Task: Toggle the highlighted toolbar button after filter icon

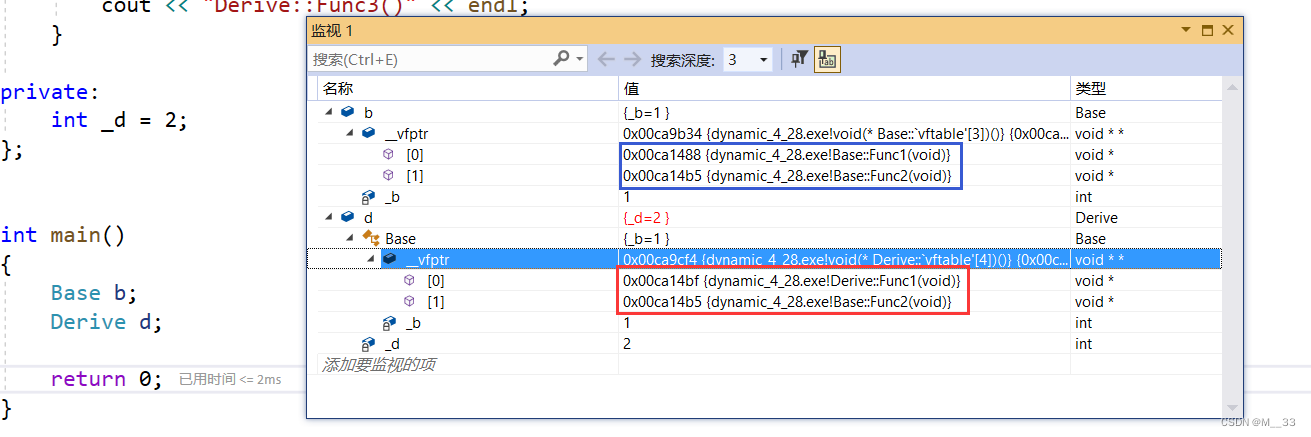Action: pos(827,60)
